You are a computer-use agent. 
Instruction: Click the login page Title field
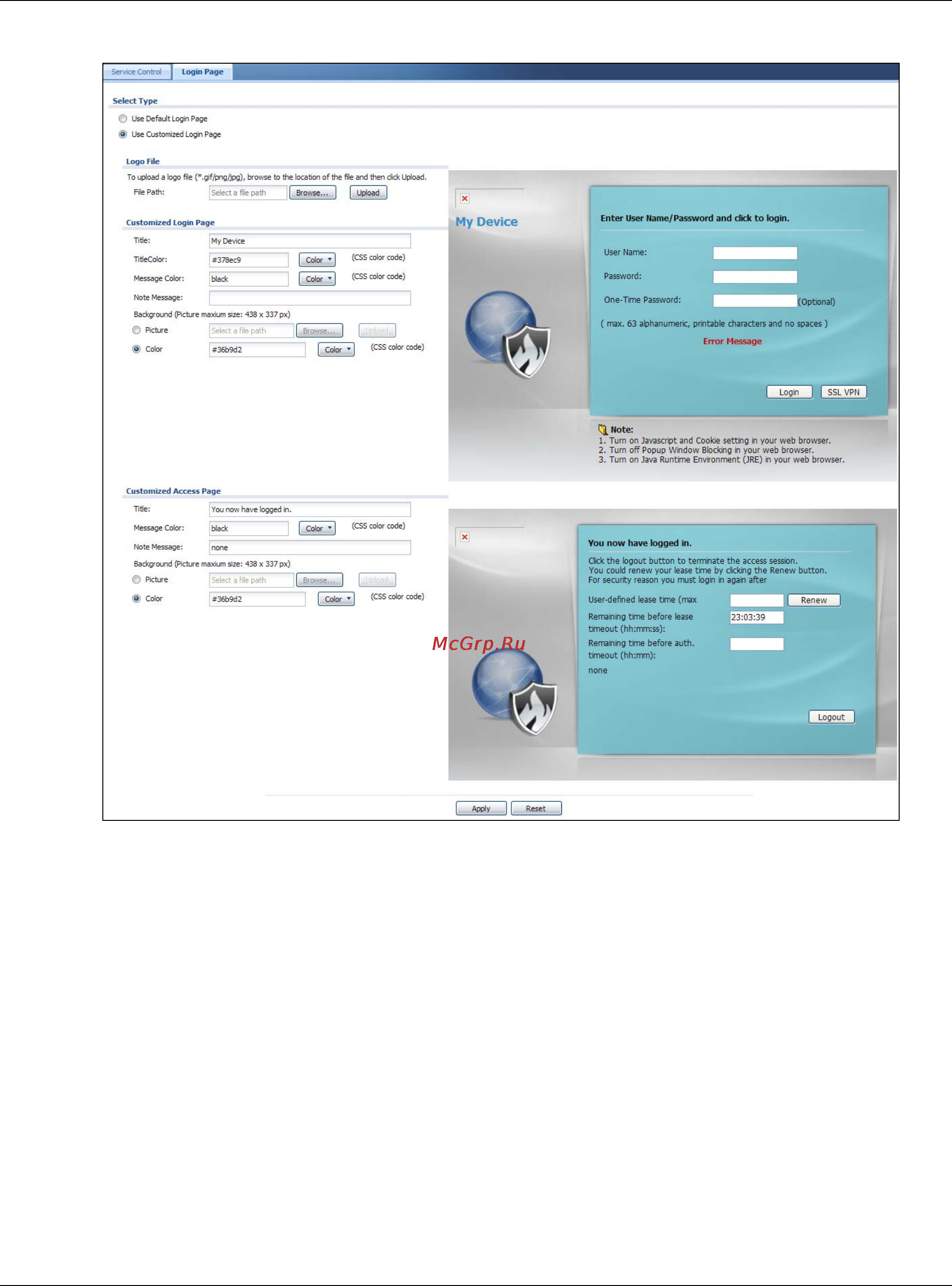coord(310,241)
